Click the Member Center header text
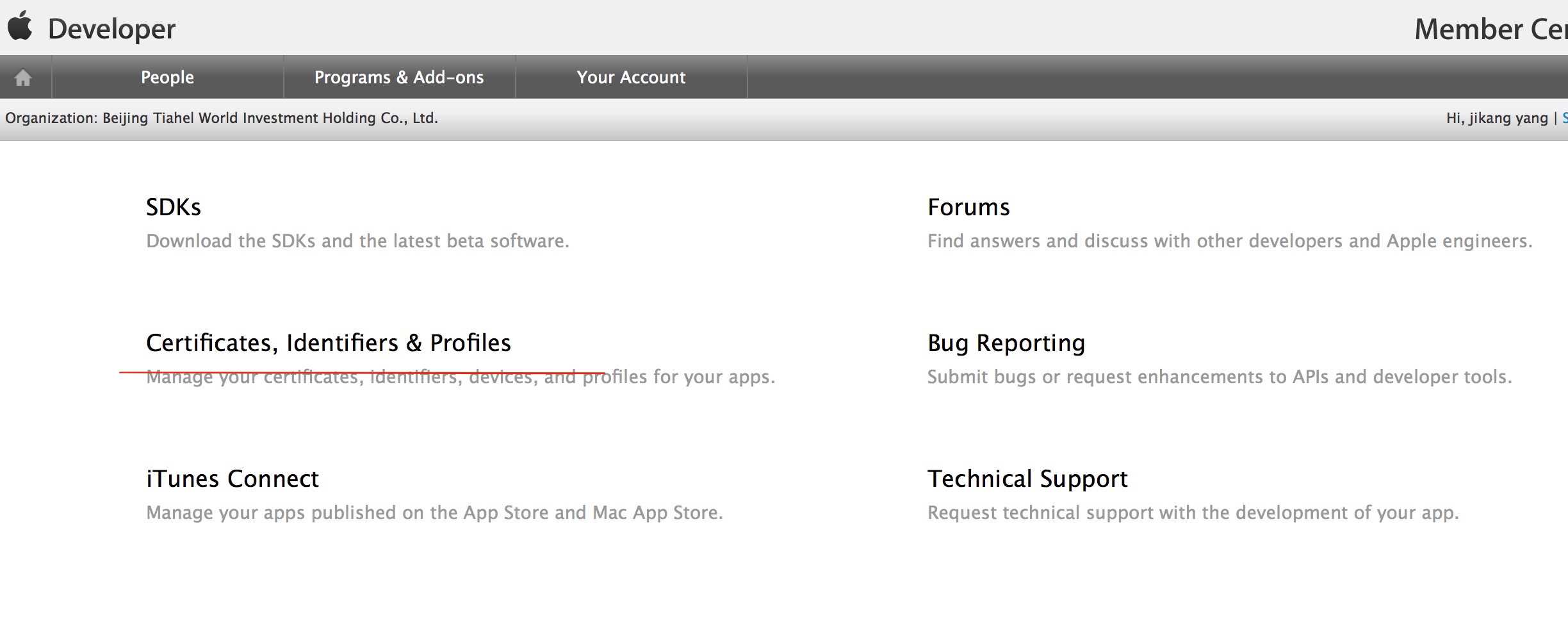Image resolution: width=1568 pixels, height=642 pixels. 1490,29
